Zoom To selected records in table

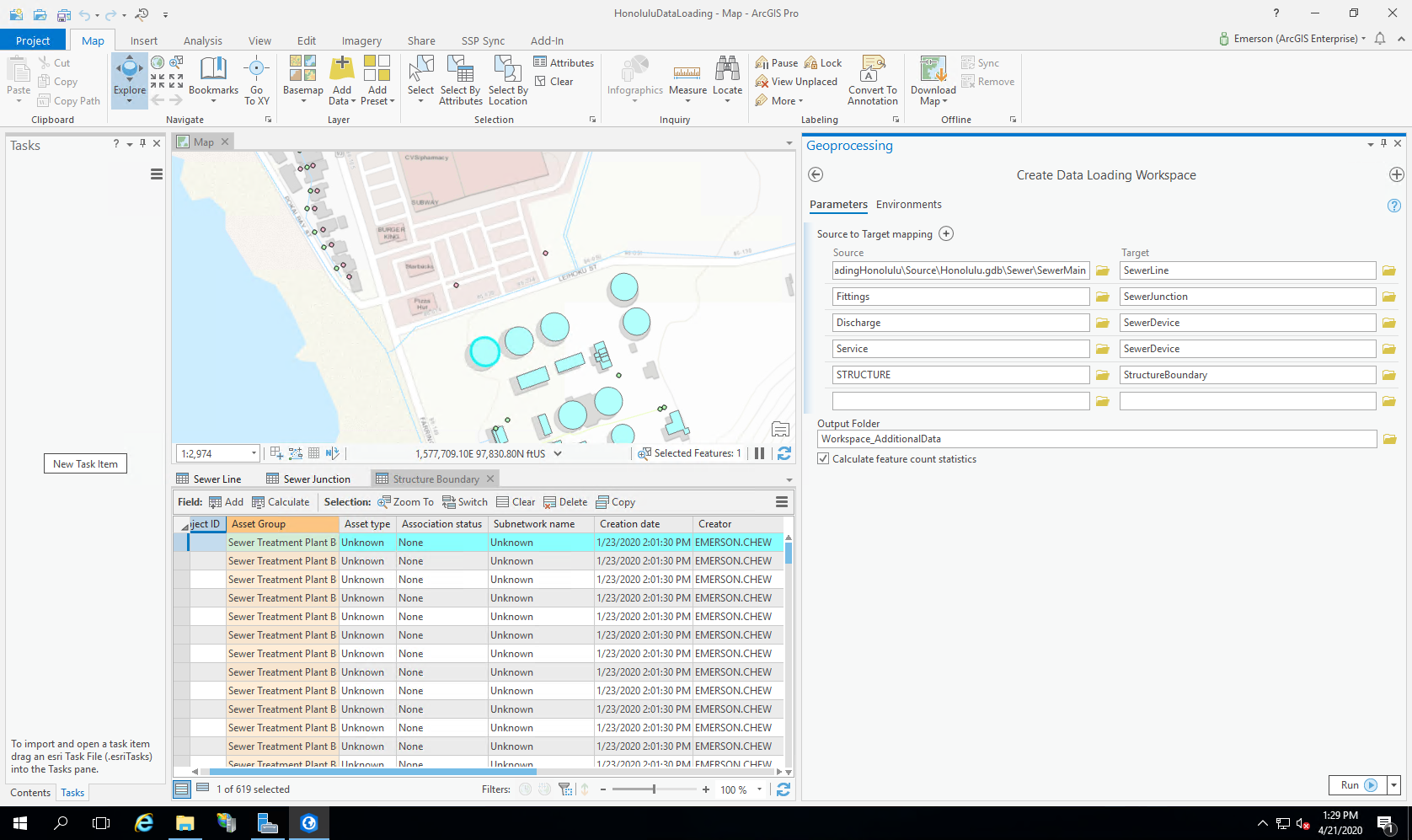click(x=406, y=502)
